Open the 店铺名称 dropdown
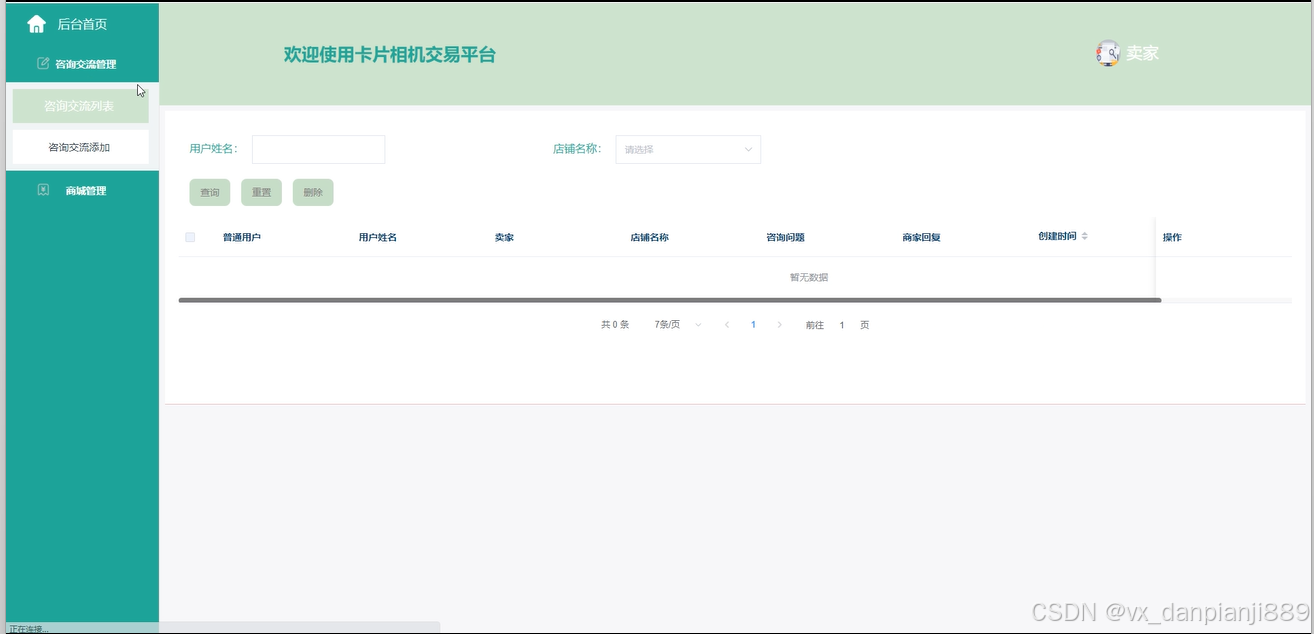Image resolution: width=1314 pixels, height=634 pixels. click(x=688, y=149)
